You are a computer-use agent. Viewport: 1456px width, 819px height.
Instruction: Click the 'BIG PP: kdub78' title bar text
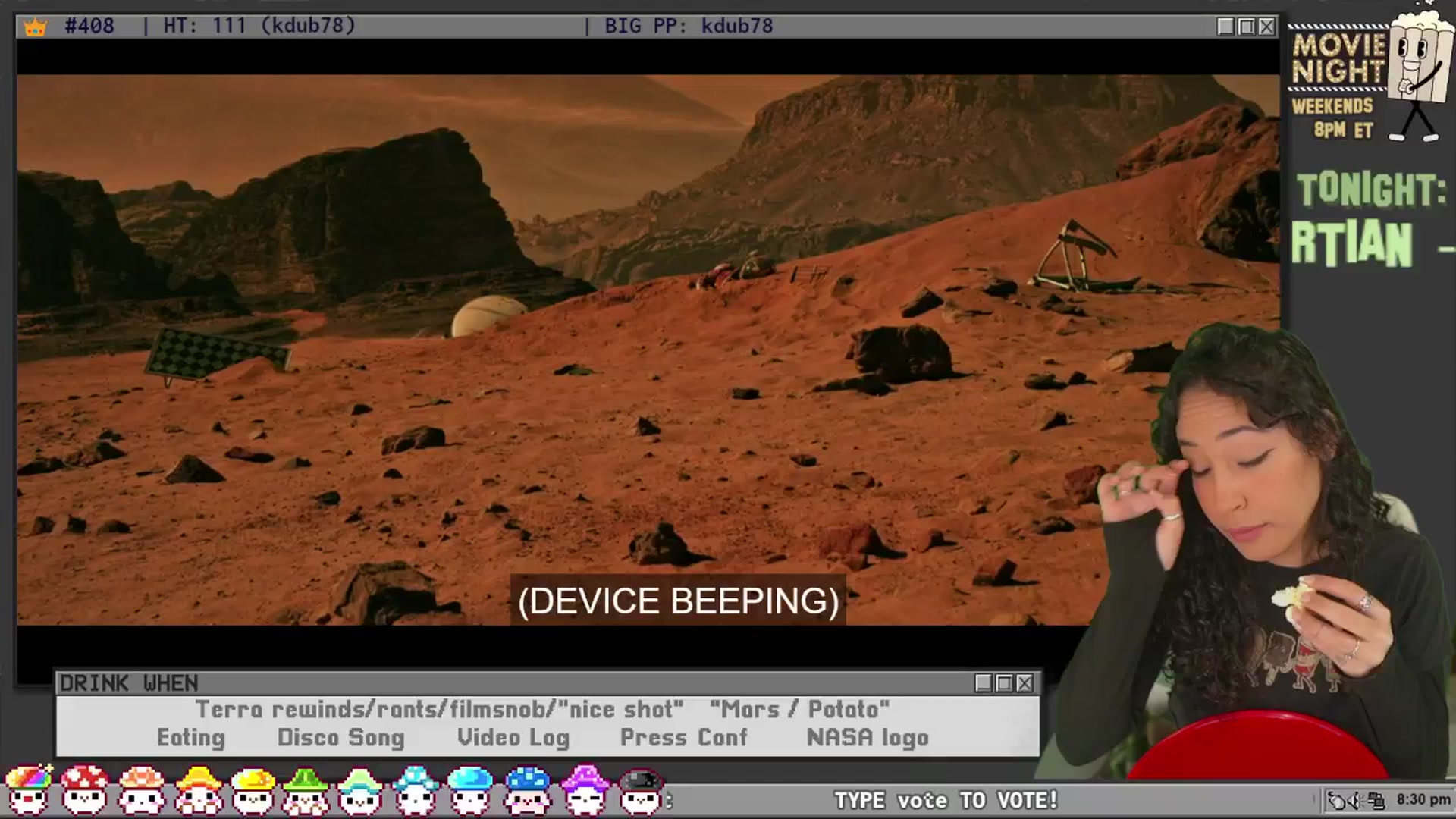[689, 26]
